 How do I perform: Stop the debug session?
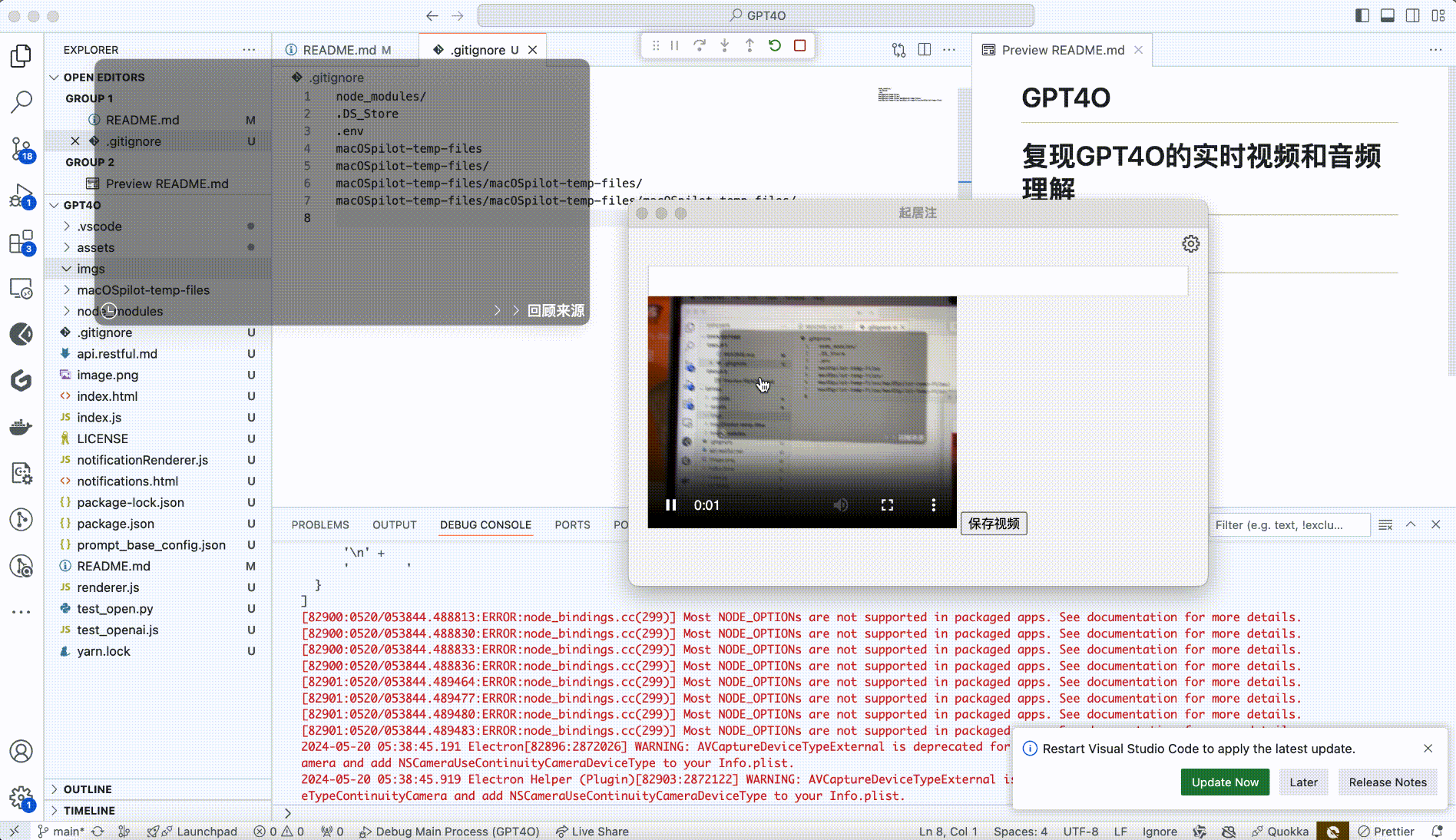pos(799,46)
